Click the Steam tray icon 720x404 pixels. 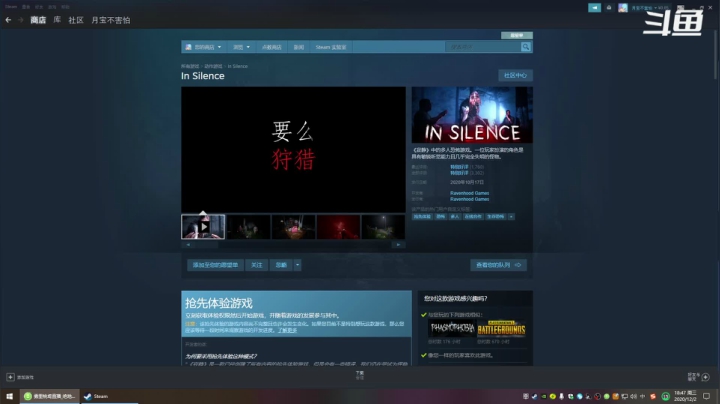(x=534, y=396)
